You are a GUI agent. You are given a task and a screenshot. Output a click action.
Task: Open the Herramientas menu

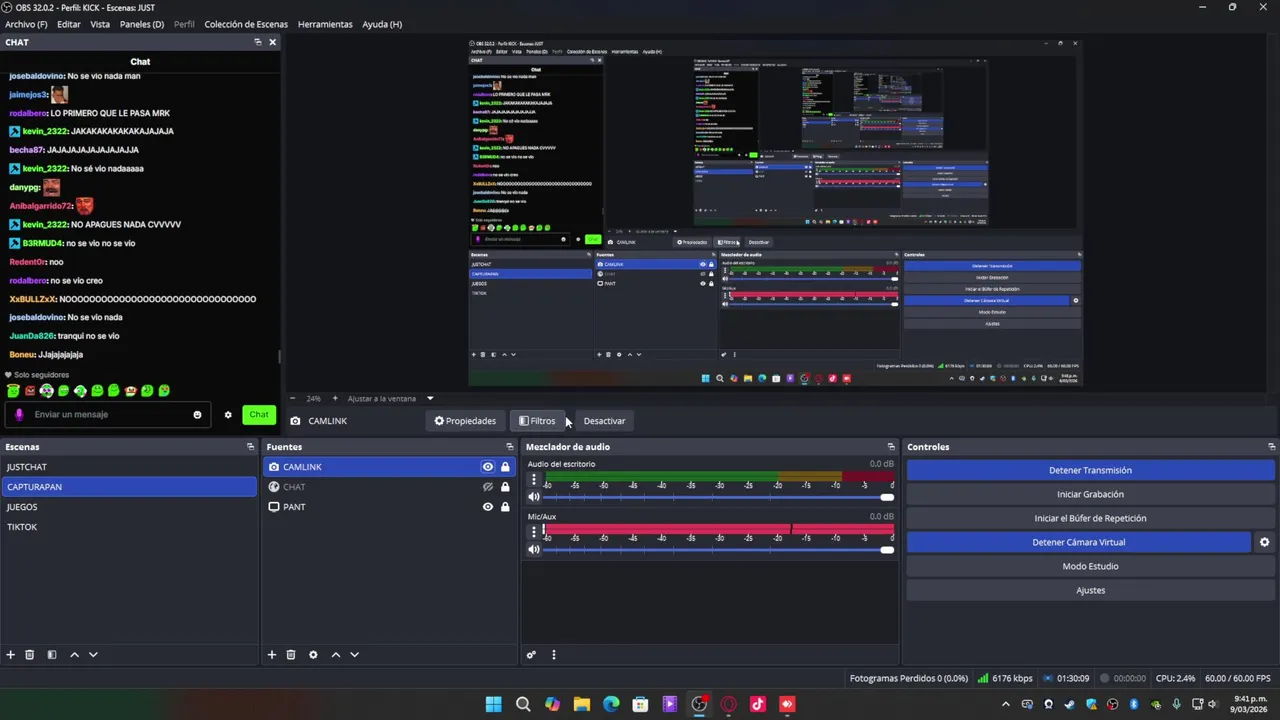tap(325, 24)
